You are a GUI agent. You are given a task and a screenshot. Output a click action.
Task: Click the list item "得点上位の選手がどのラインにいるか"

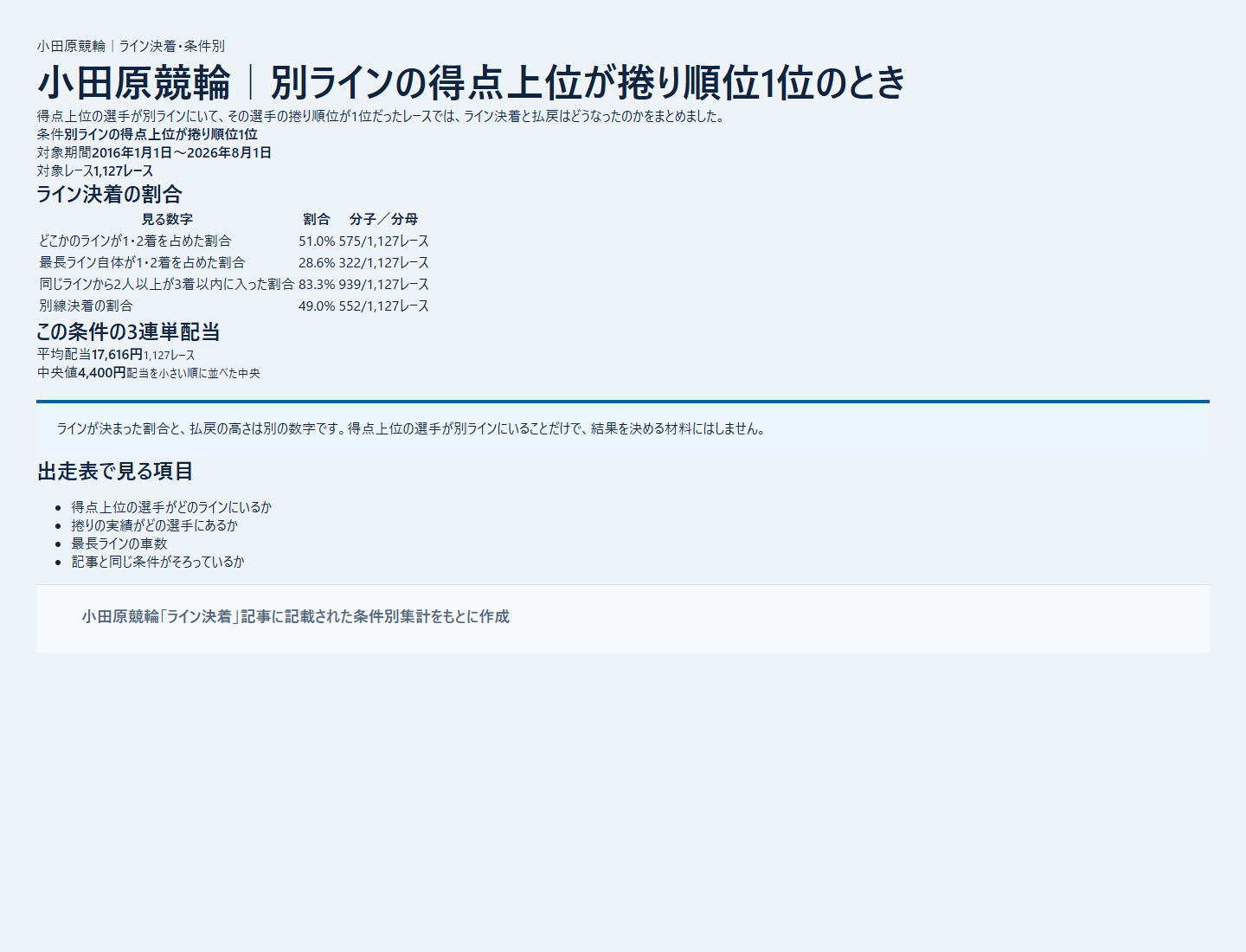point(171,508)
